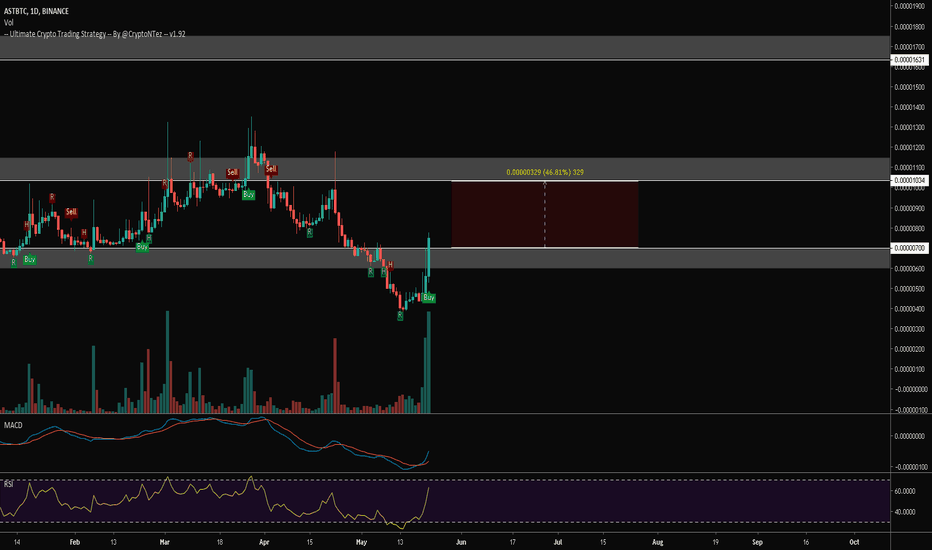The height and width of the screenshot is (550, 932).
Task: Click the Sell marker in late March
Action: point(232,172)
